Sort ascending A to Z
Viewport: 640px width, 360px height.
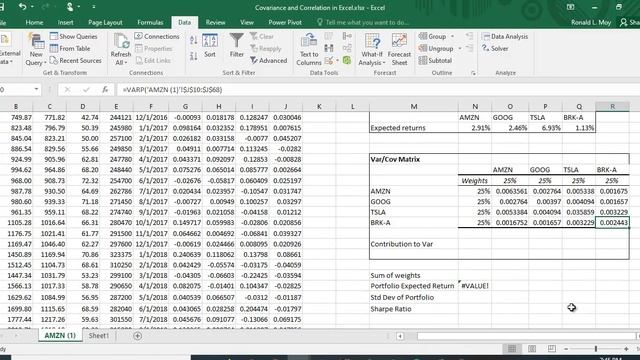click(x=193, y=40)
